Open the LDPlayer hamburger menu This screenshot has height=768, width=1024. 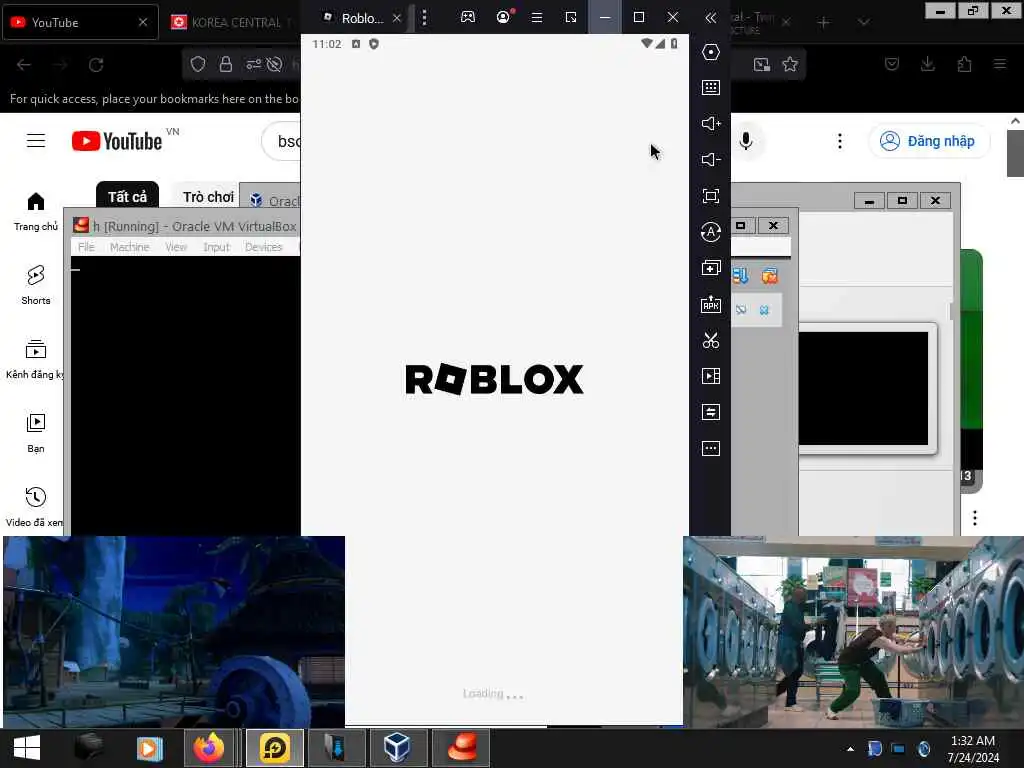(x=537, y=18)
